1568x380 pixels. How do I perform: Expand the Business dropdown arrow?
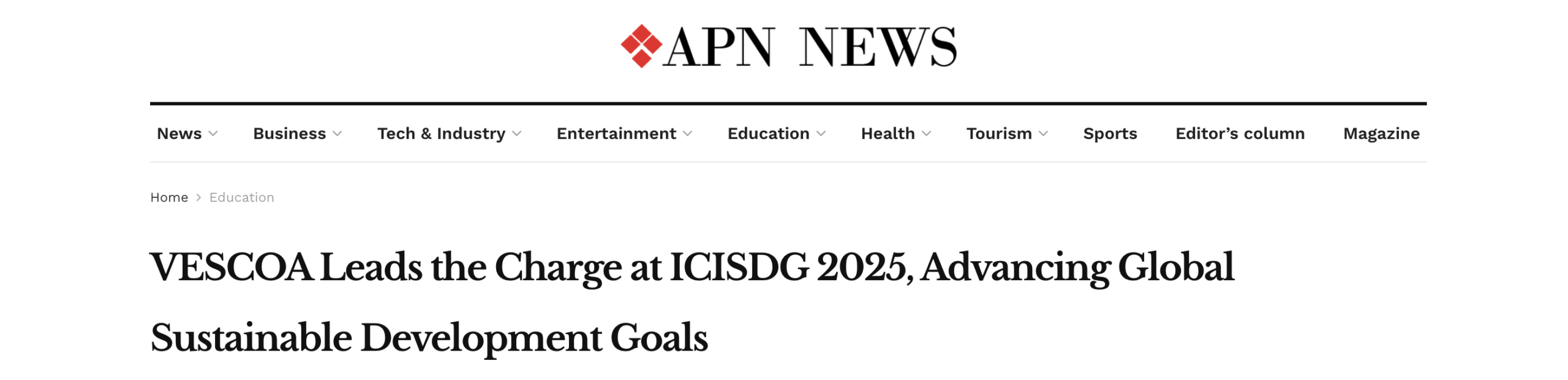tap(337, 134)
